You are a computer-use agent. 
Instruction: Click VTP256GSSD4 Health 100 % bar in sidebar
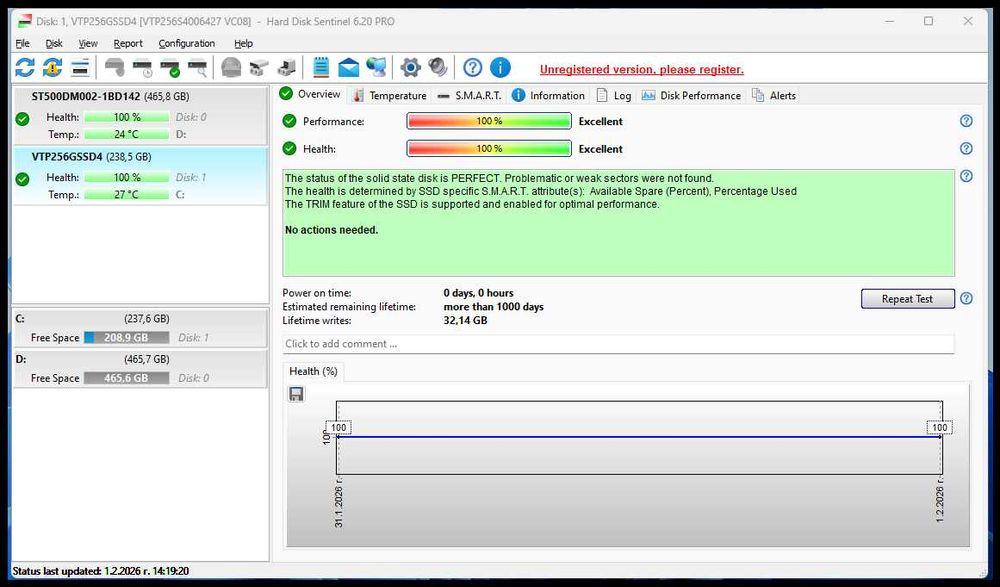pyautogui.click(x=126, y=177)
